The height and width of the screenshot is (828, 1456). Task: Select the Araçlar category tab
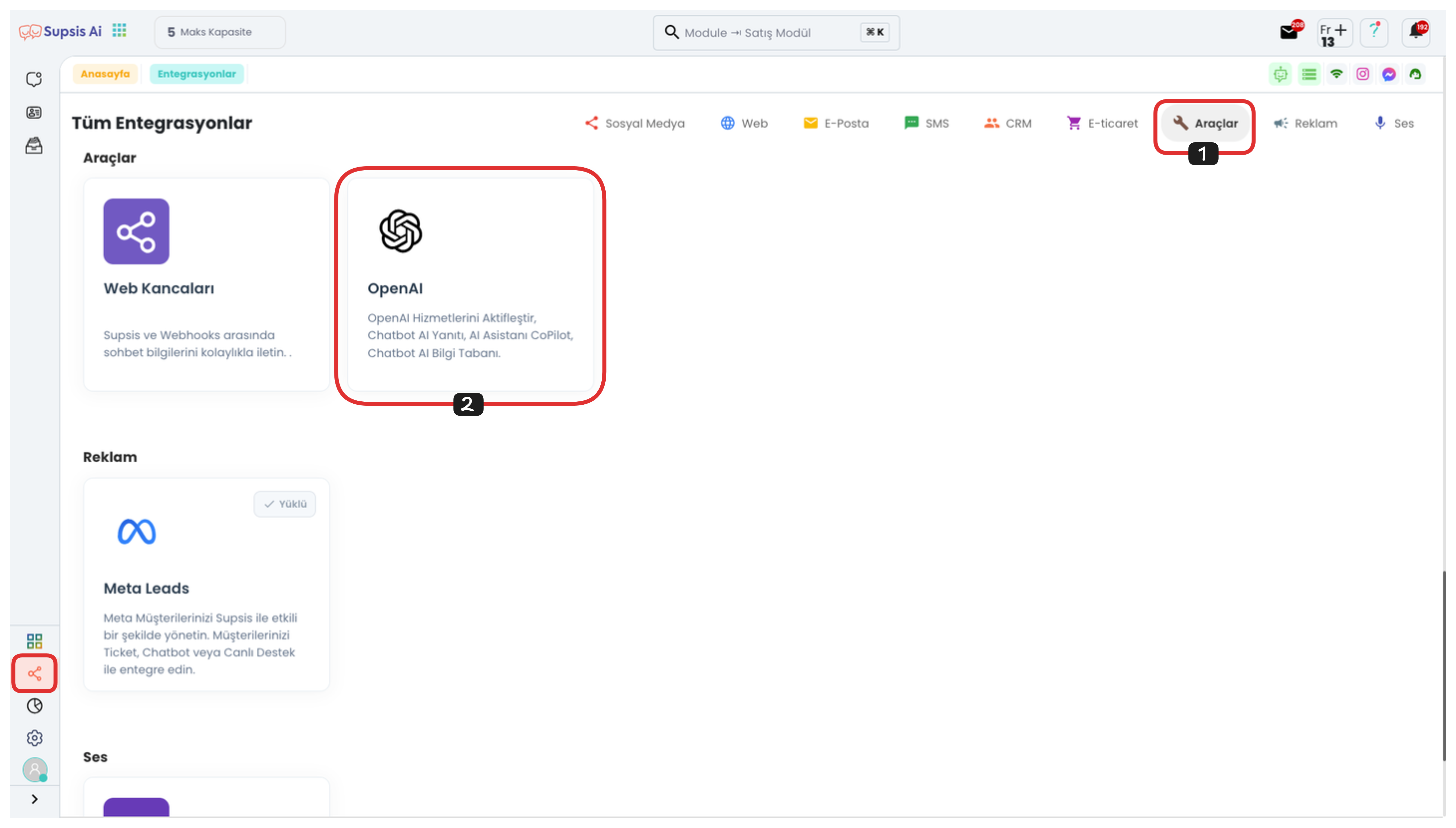pos(1205,123)
